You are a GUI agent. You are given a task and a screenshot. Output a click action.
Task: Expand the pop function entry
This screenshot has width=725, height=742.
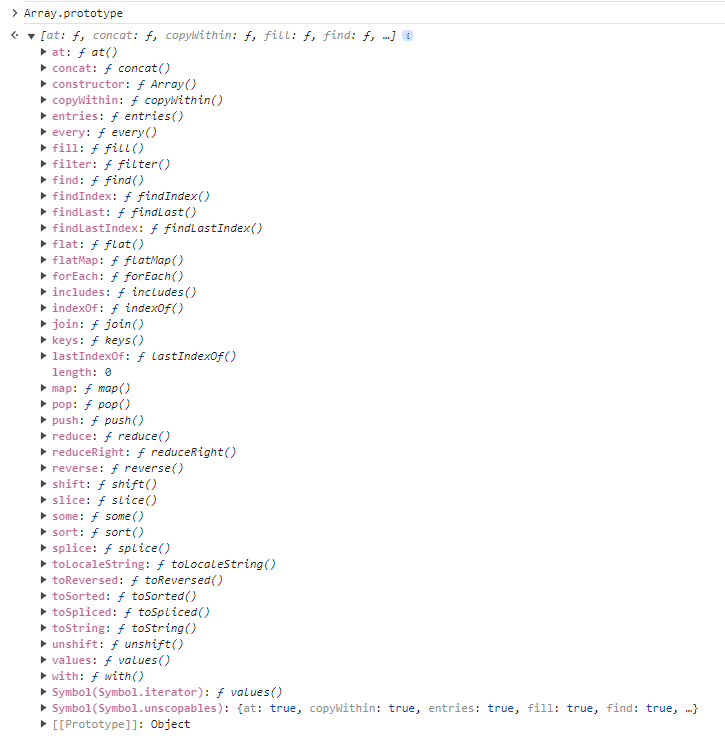coord(44,404)
